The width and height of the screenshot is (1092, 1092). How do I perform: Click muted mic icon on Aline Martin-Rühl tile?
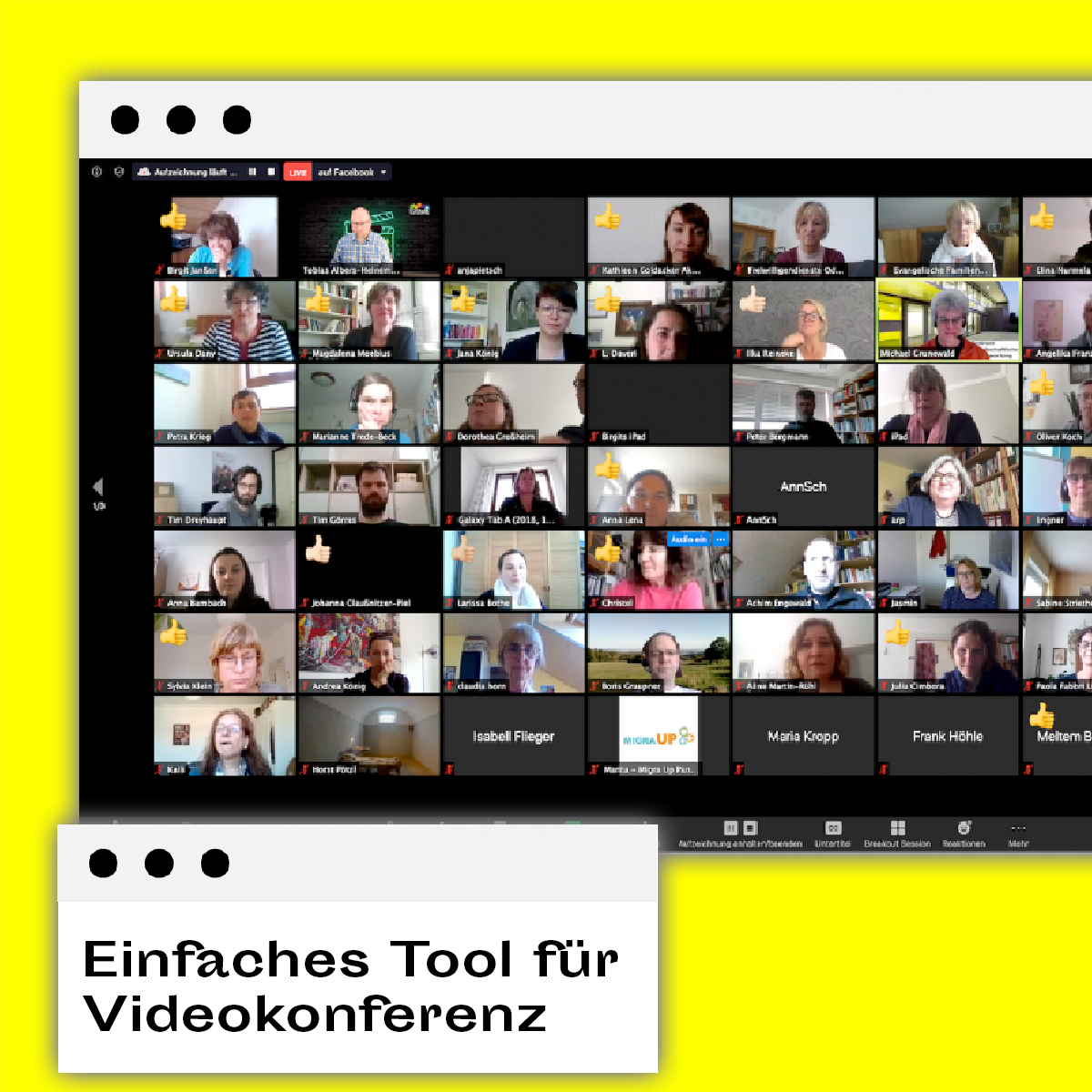739,686
